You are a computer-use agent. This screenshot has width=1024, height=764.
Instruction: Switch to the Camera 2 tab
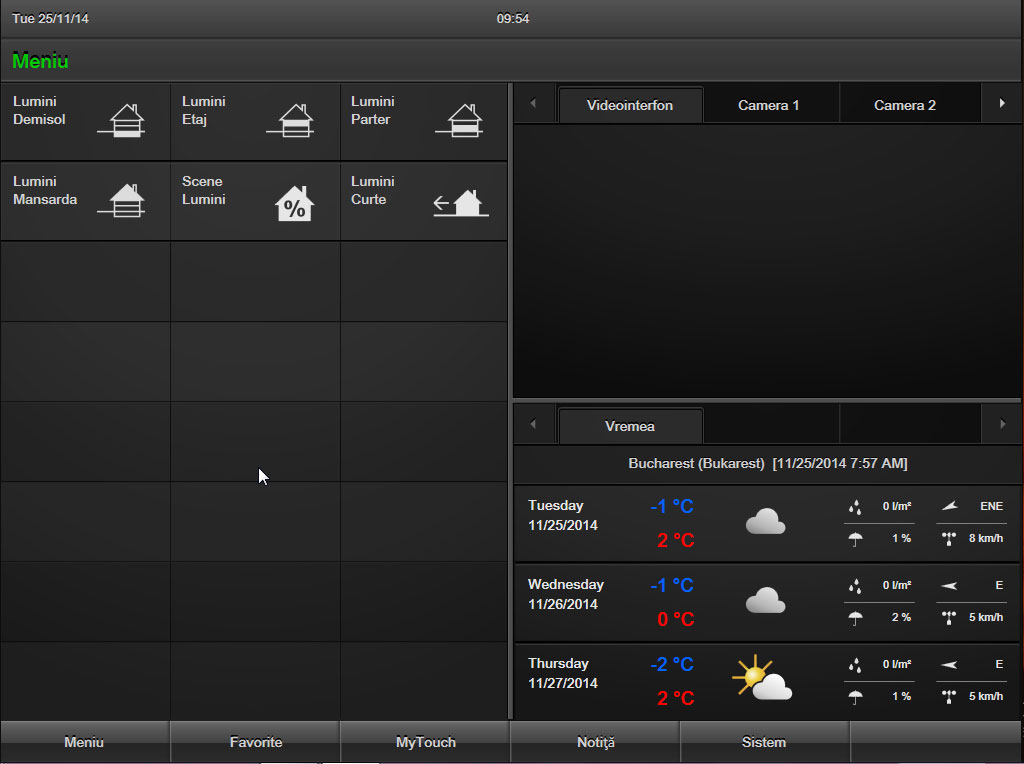coord(904,105)
